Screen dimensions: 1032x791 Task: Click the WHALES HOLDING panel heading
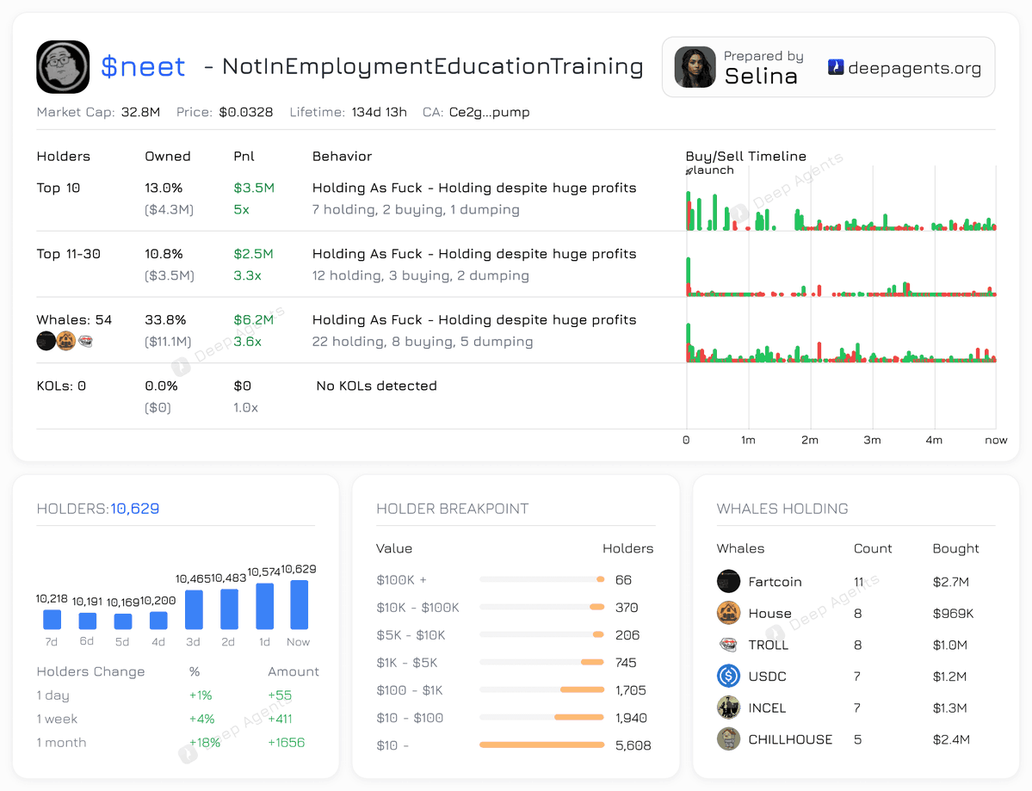pyautogui.click(x=782, y=509)
